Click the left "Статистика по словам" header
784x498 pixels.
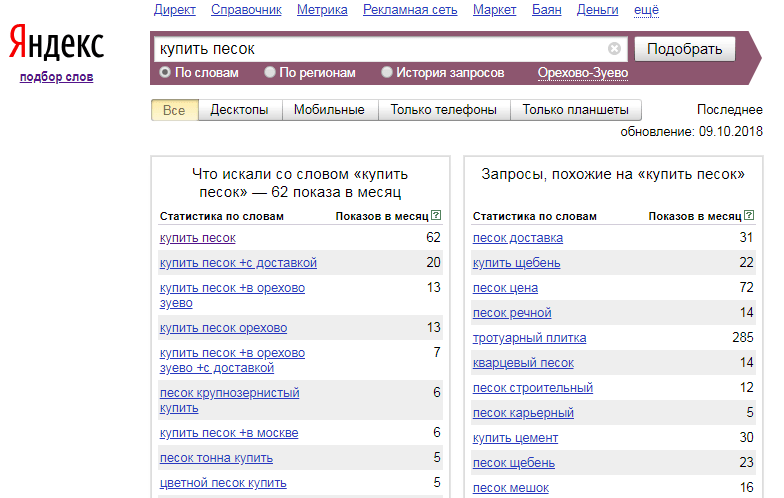point(222,216)
